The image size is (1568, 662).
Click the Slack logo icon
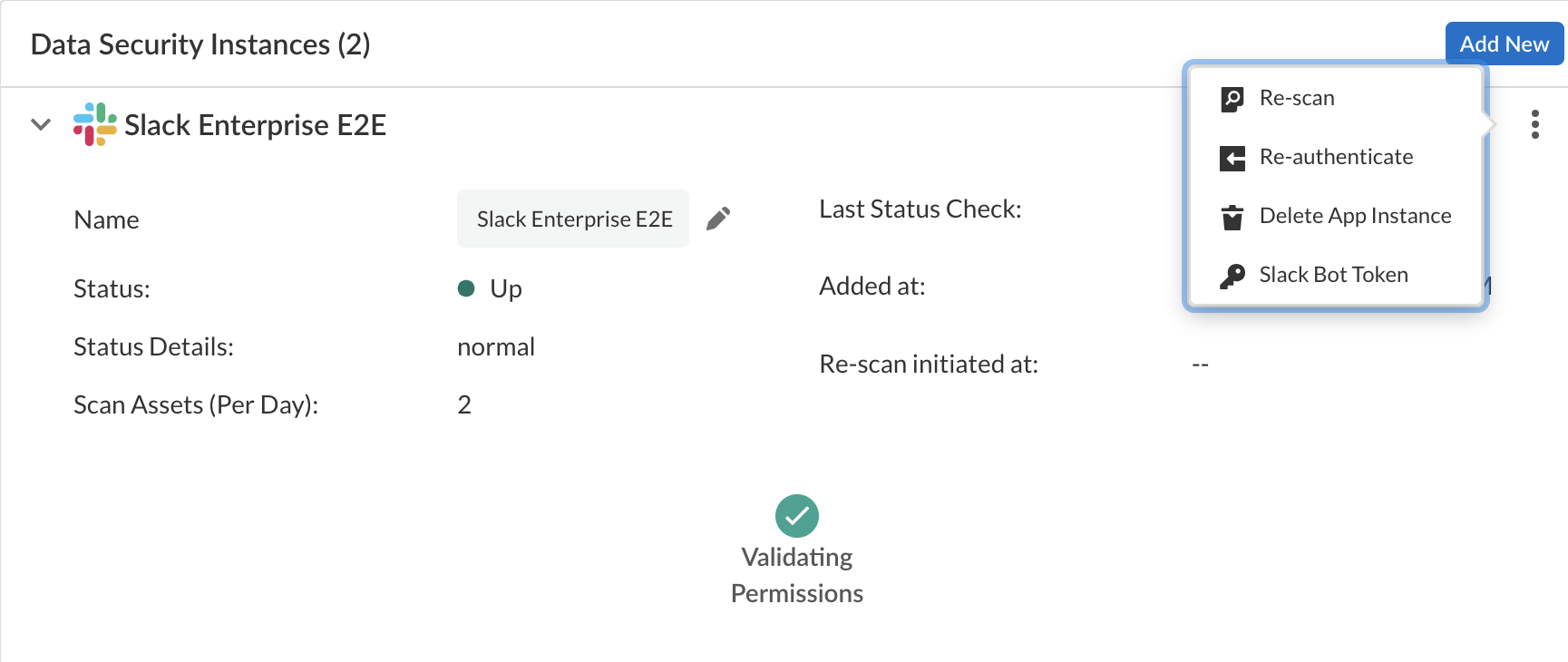(x=95, y=124)
